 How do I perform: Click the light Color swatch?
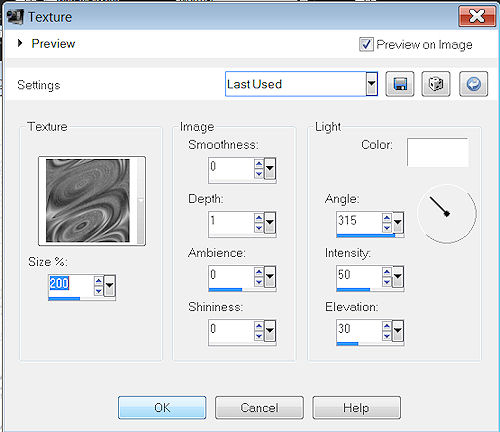pos(437,152)
